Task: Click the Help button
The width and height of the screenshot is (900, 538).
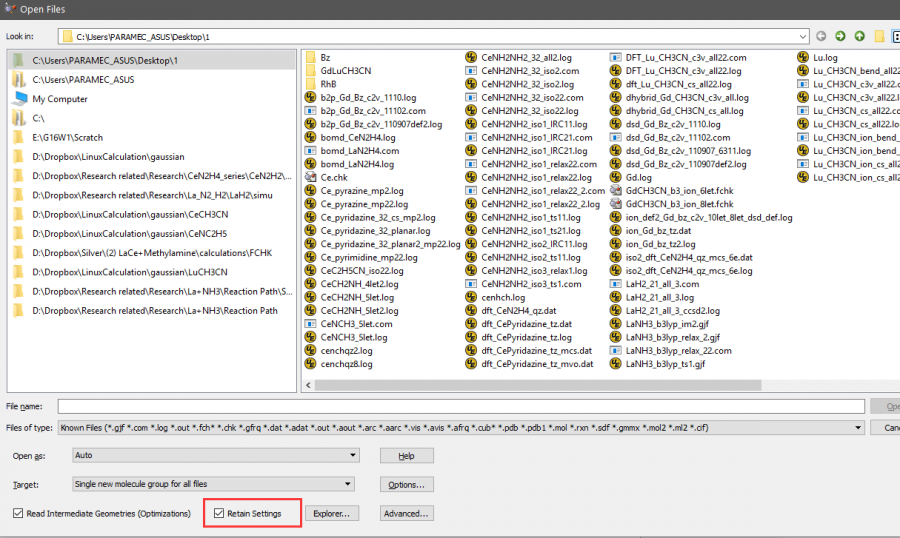Action: [406, 456]
